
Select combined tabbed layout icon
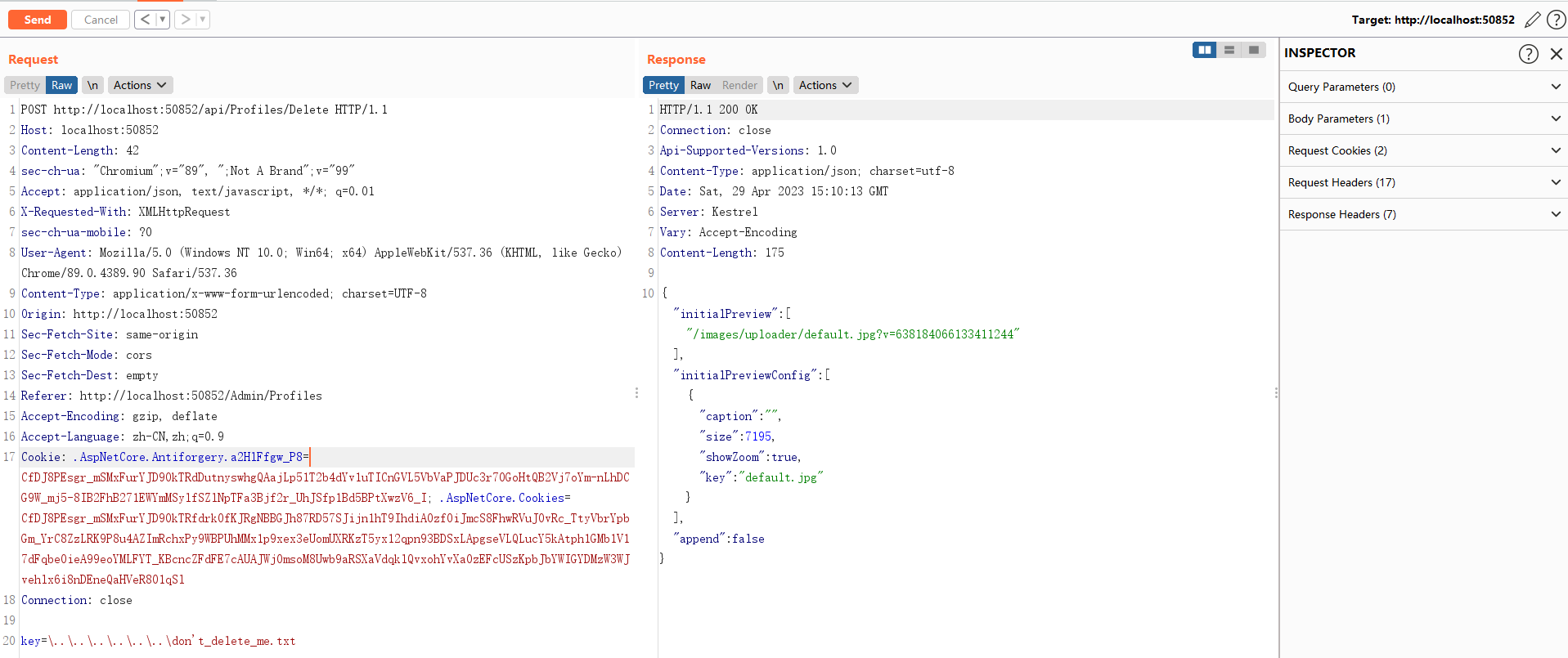click(1253, 50)
